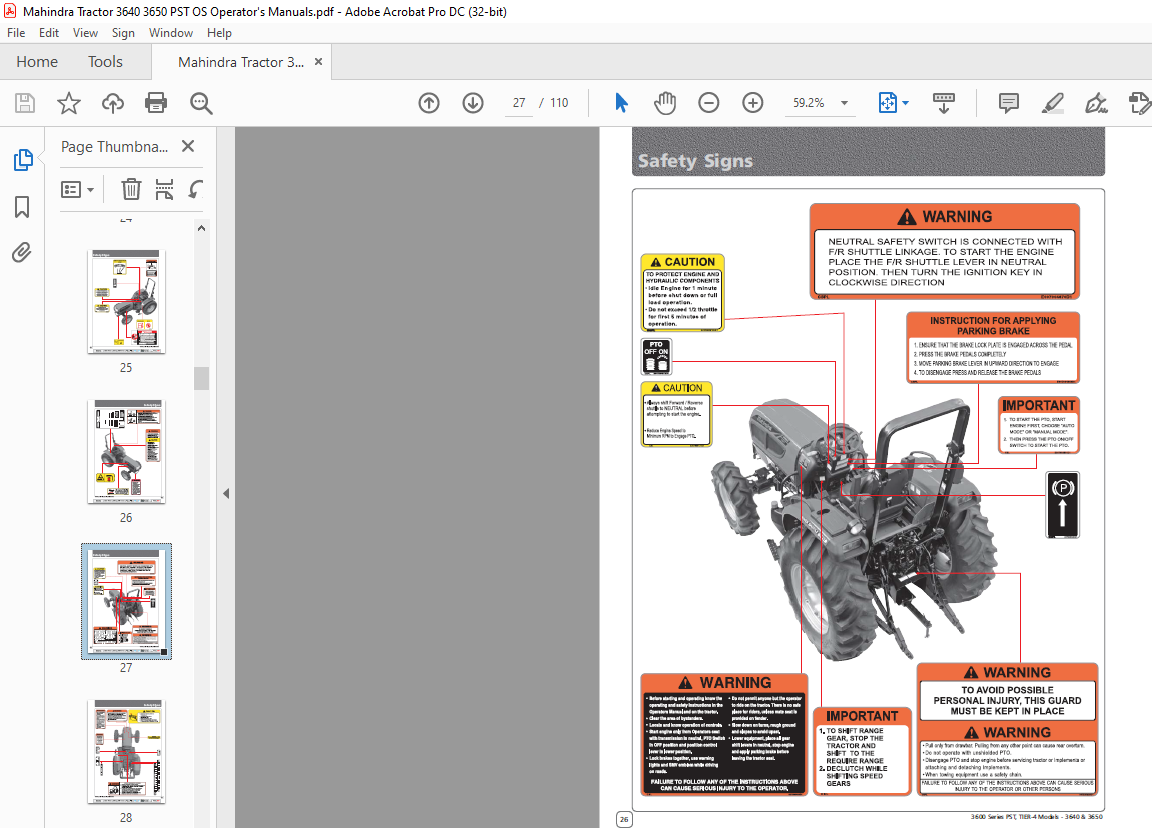Screen dimensions: 1152x828
Task: Print the document with printer icon
Action: (x=156, y=103)
